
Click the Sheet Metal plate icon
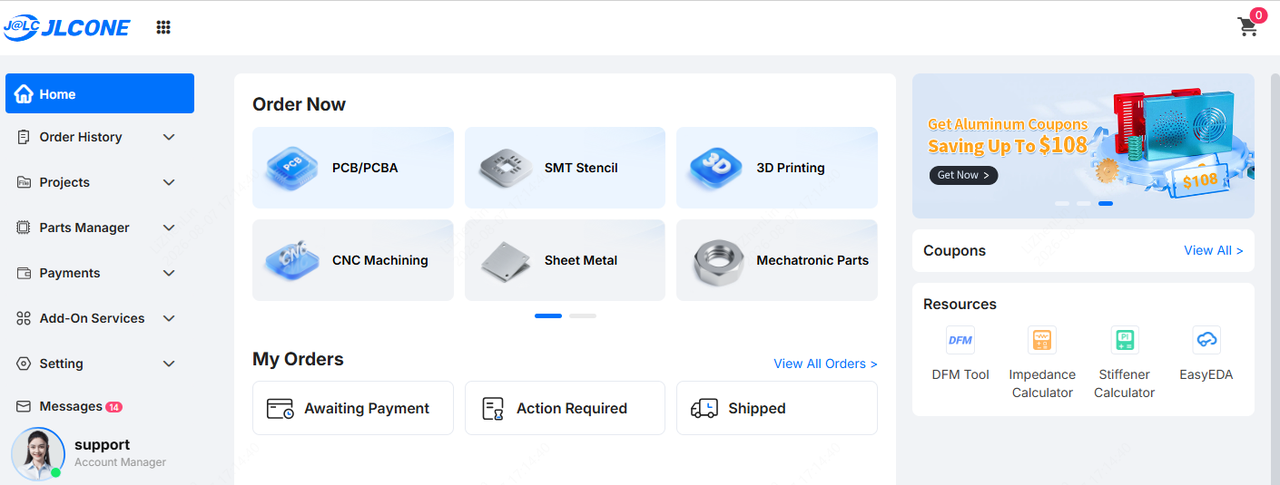pos(505,260)
